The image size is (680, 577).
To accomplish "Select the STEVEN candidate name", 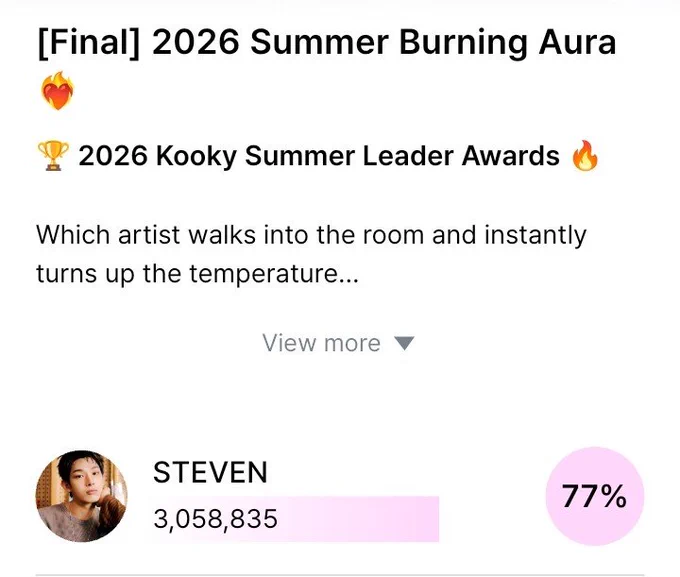I will (x=210, y=472).
